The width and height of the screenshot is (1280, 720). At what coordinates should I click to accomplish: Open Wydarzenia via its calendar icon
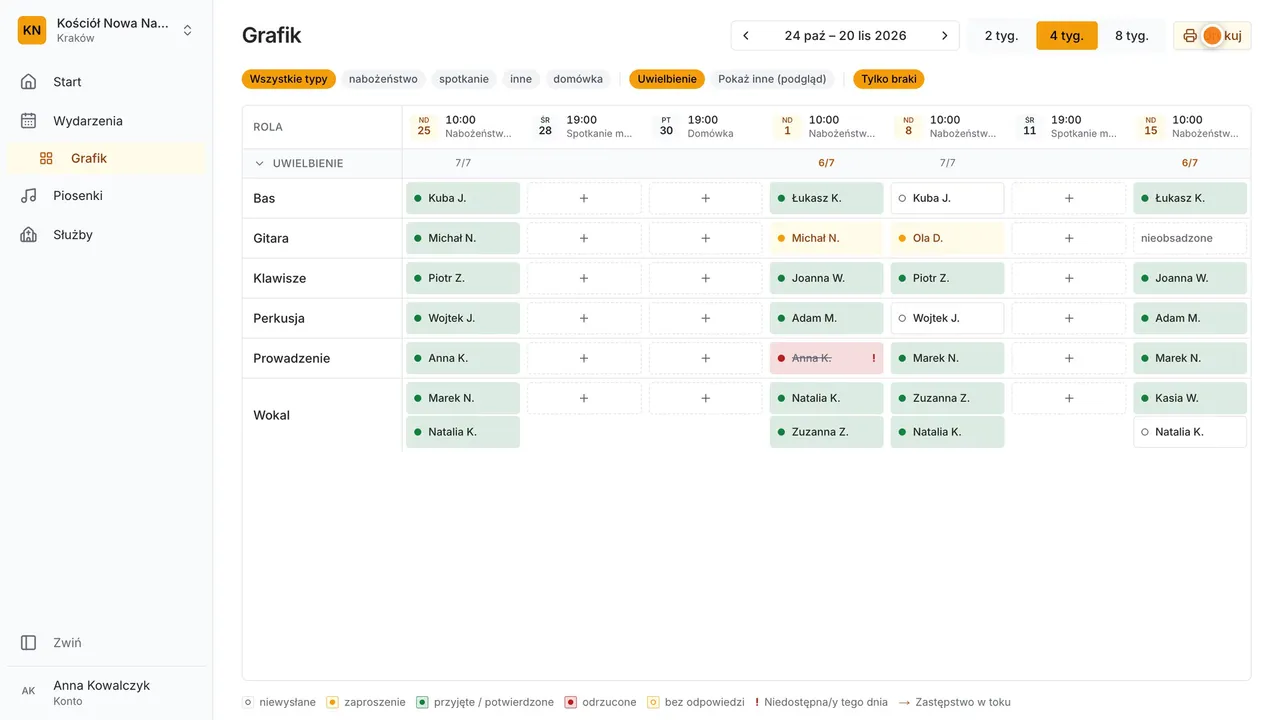pyautogui.click(x=29, y=121)
